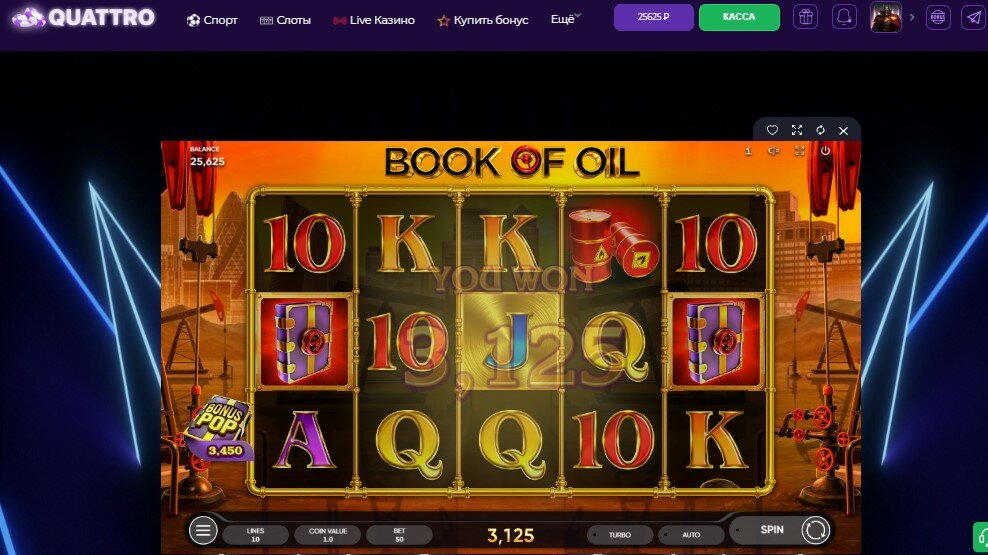Toggle Auto spin mode
This screenshot has width=988, height=555.
[x=691, y=534]
